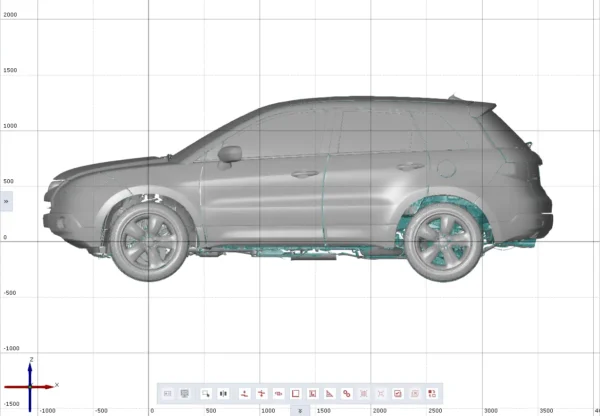Viewport: 600px width, 416px height.
Task: Select the red point-on-surface tool
Action: click(245, 393)
